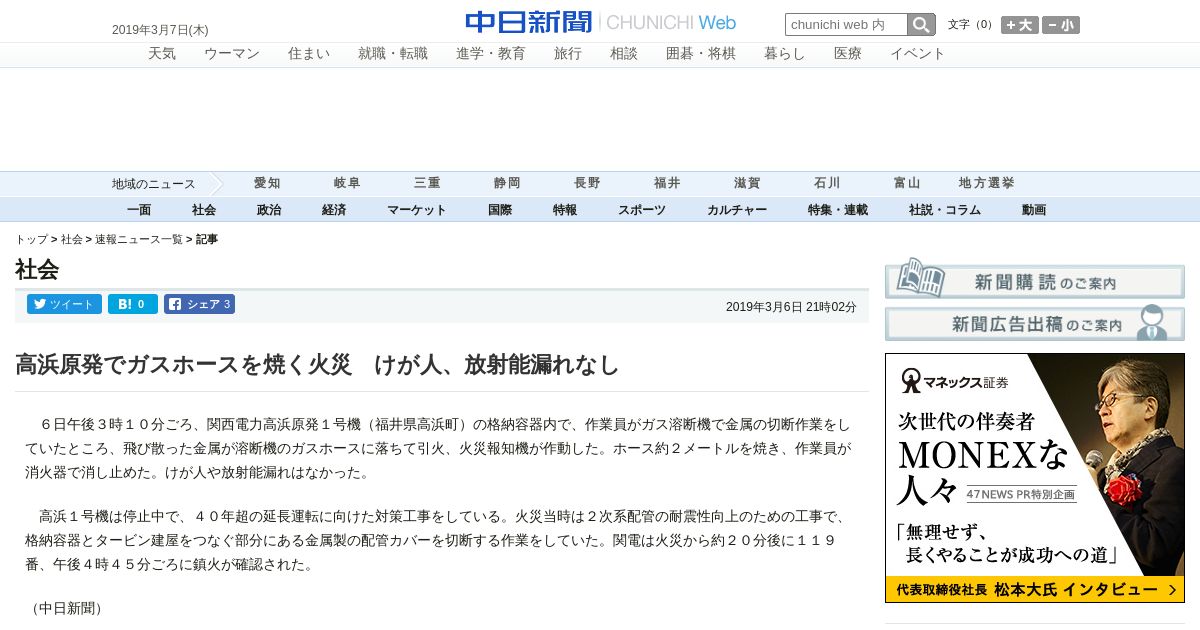Open the 住まい top menu

coord(309,54)
